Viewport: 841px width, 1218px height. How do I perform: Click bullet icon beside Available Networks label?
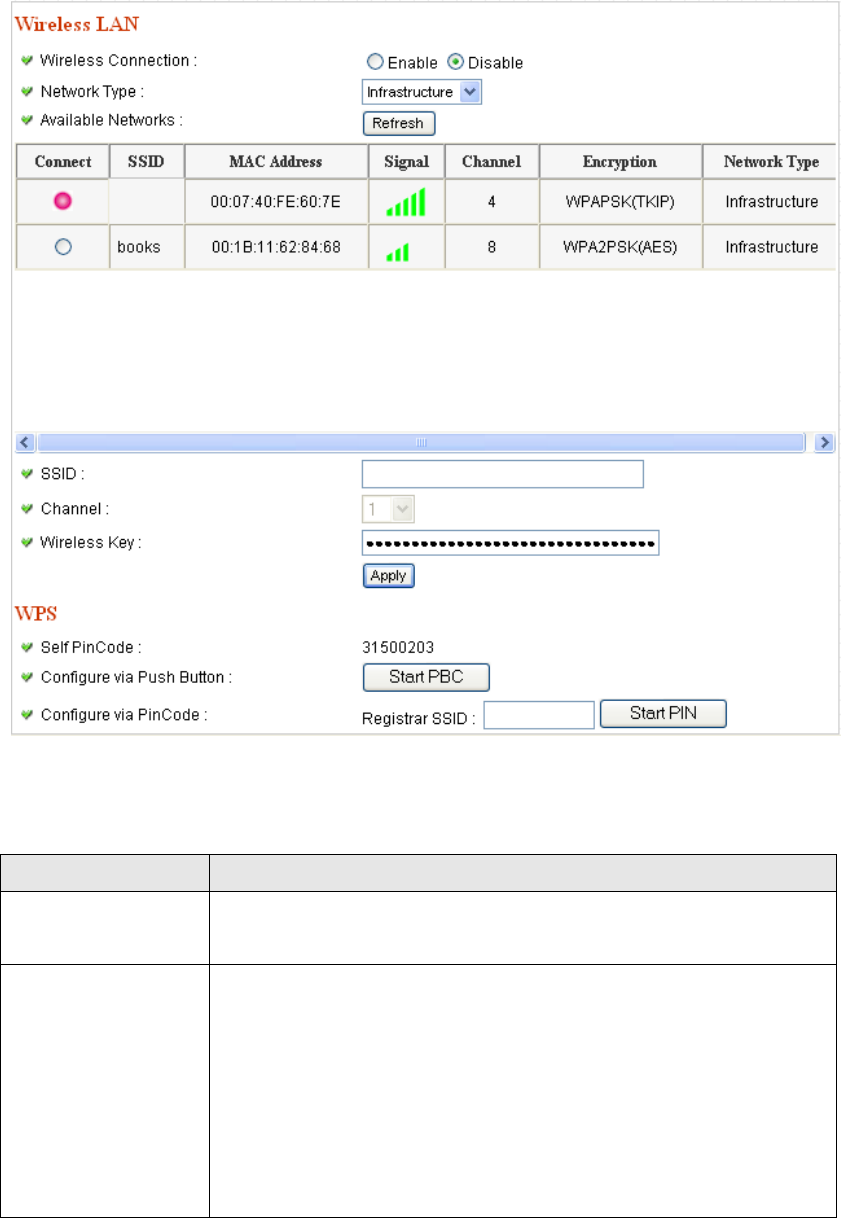pos(27,120)
